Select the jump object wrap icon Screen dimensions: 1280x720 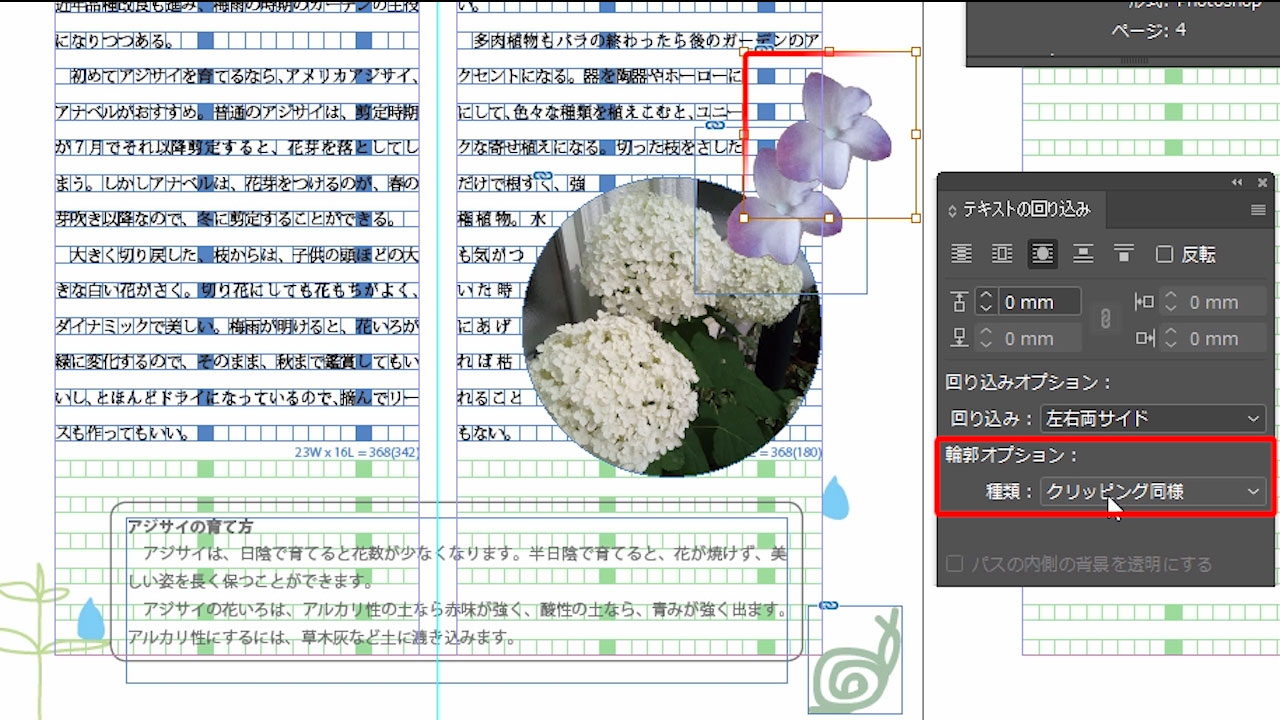(1083, 255)
